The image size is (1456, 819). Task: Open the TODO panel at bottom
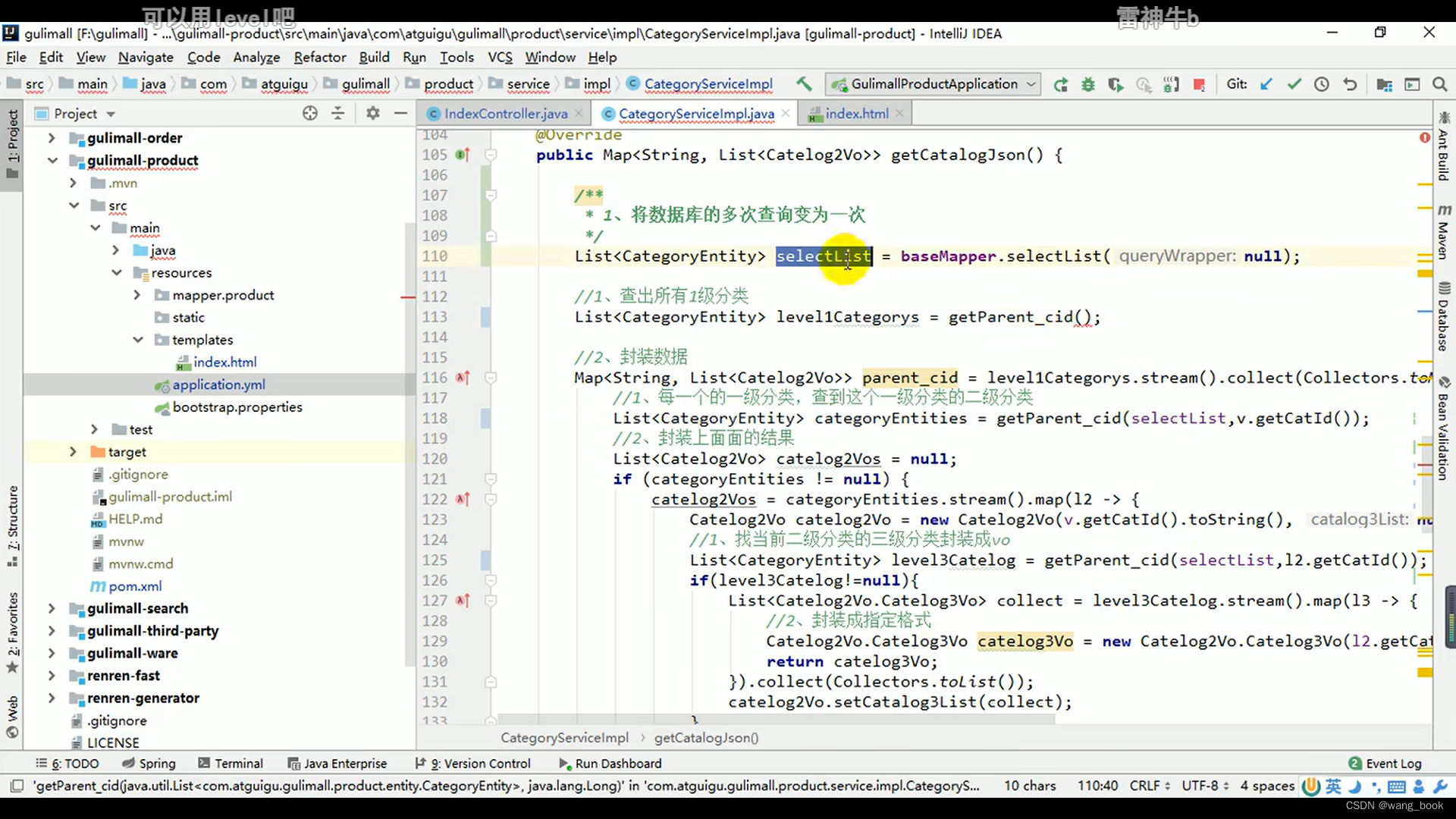72,763
